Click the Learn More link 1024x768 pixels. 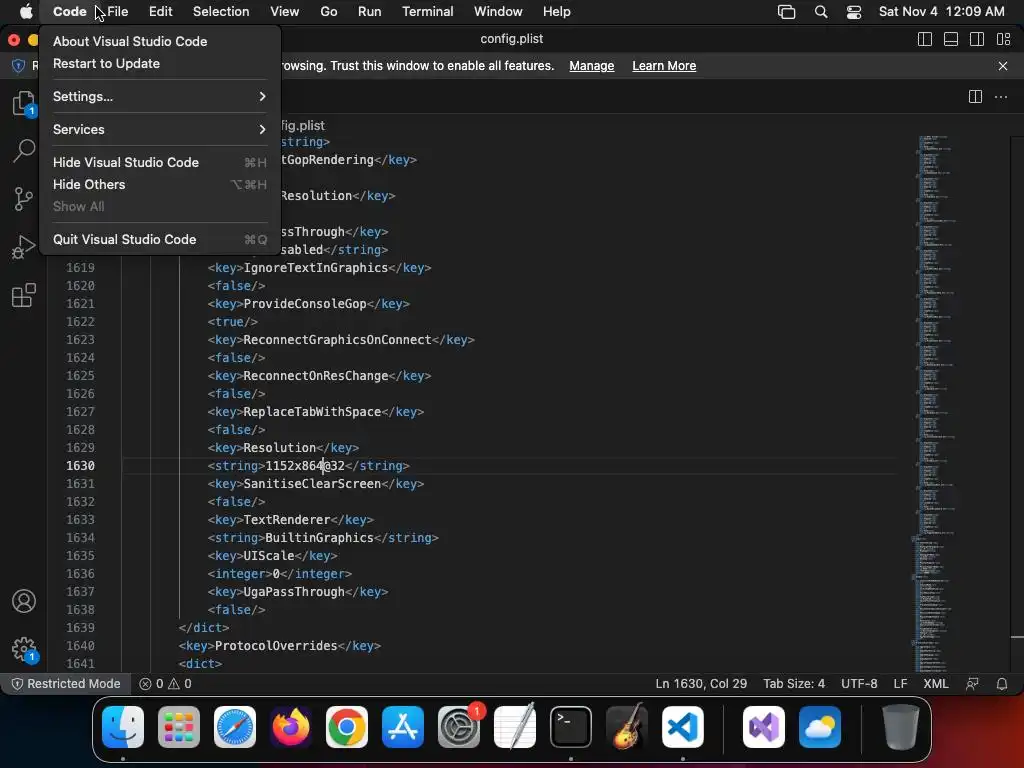tap(664, 66)
